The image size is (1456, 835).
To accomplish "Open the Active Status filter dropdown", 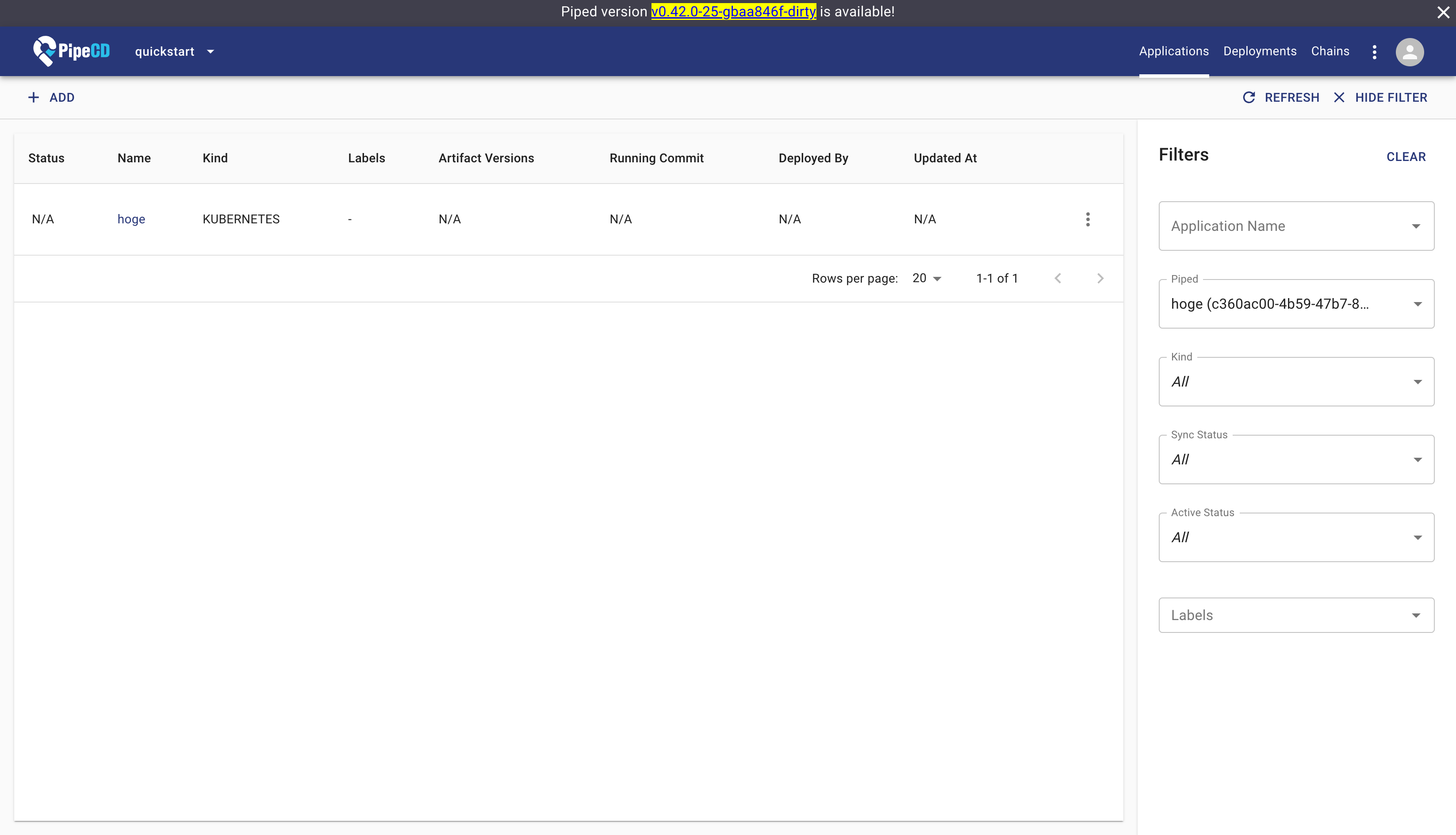I will [1296, 537].
